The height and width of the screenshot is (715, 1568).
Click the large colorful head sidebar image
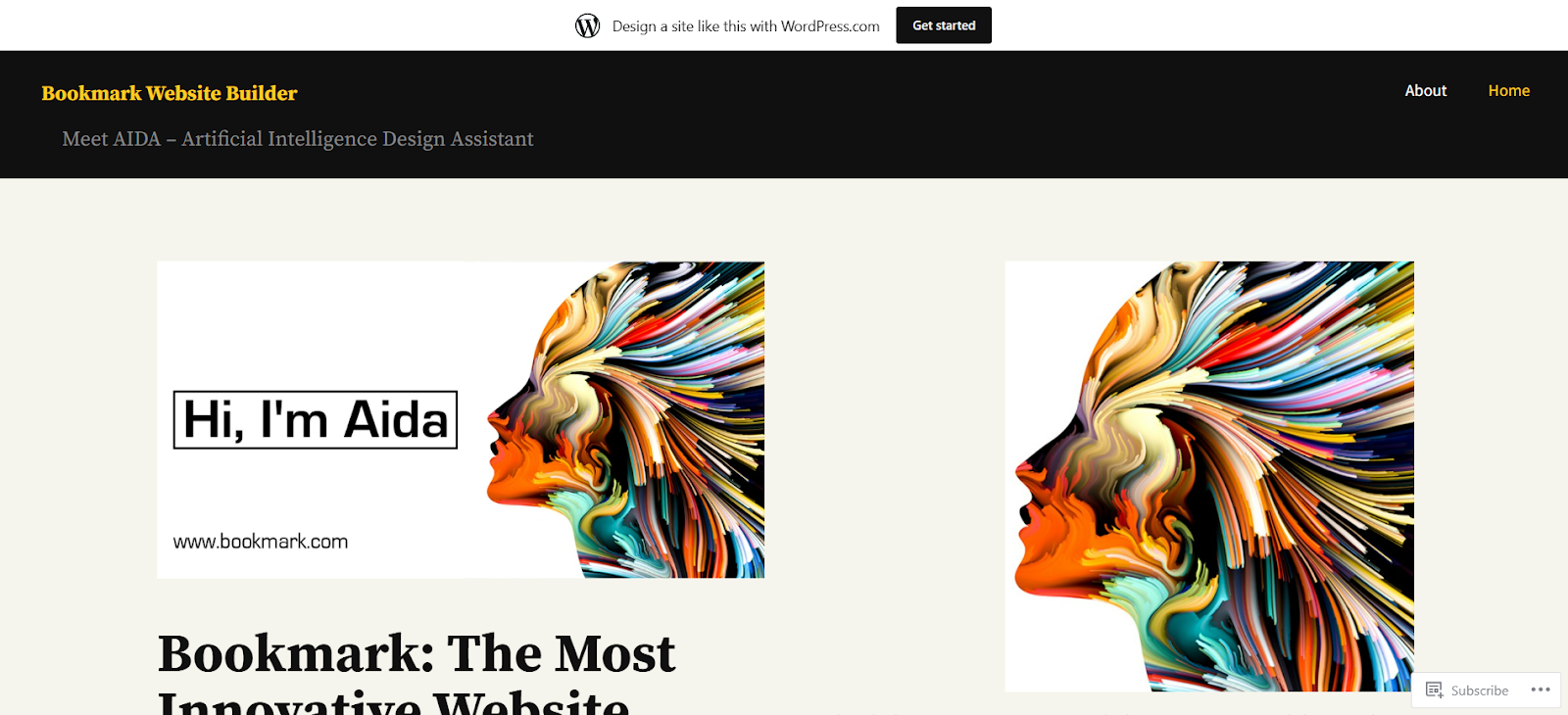point(1209,476)
